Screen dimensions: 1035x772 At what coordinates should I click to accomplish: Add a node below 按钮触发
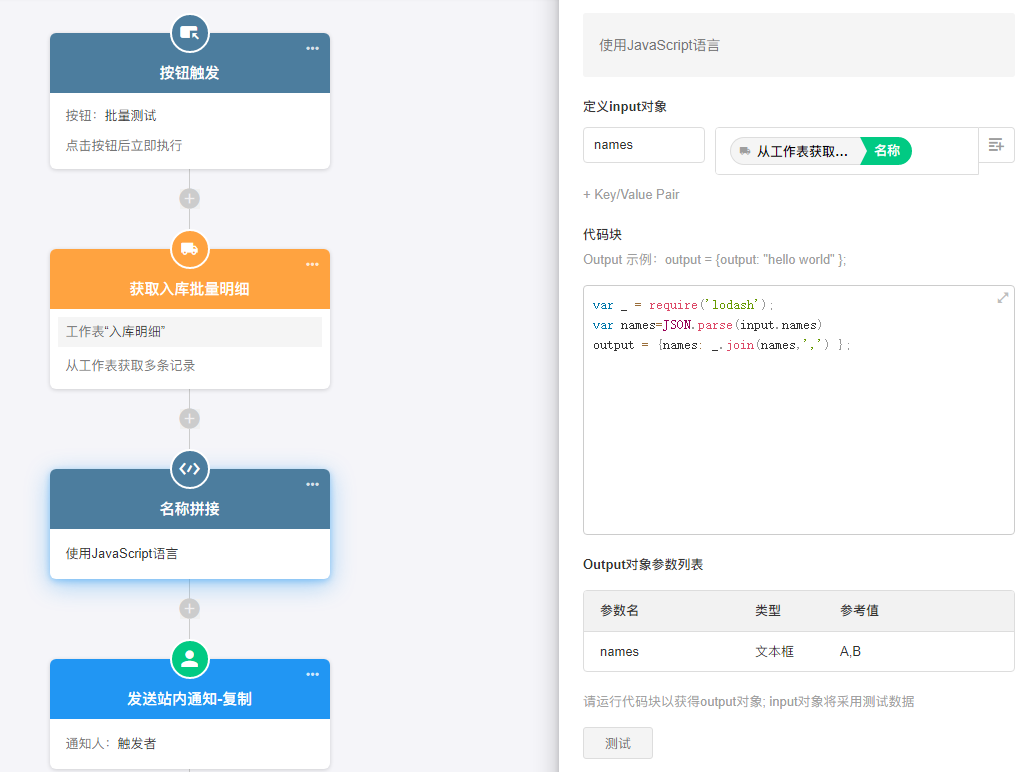tap(189, 198)
